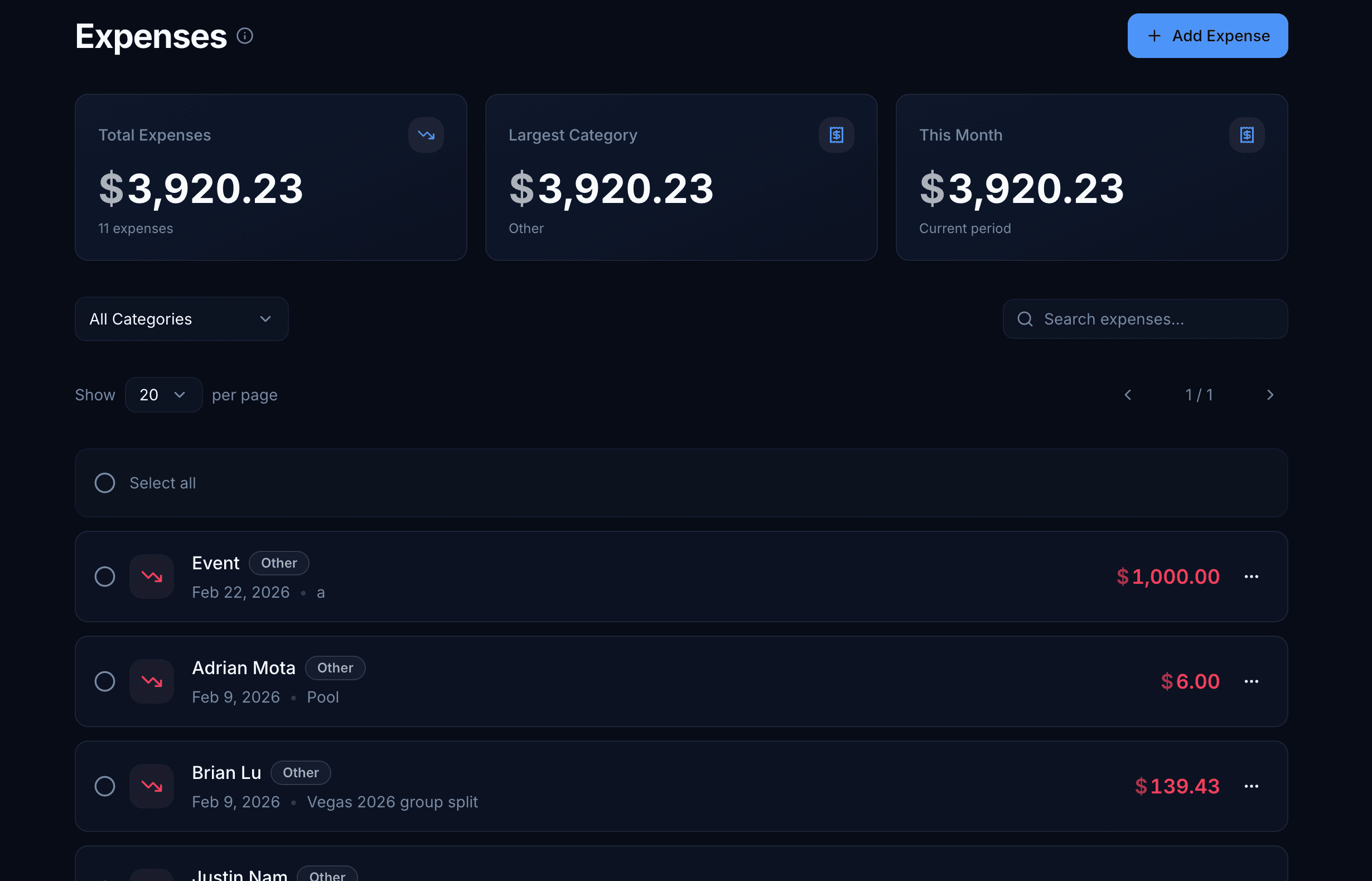Viewport: 1372px width, 881px height.
Task: Click the next page chevron
Action: (1270, 395)
